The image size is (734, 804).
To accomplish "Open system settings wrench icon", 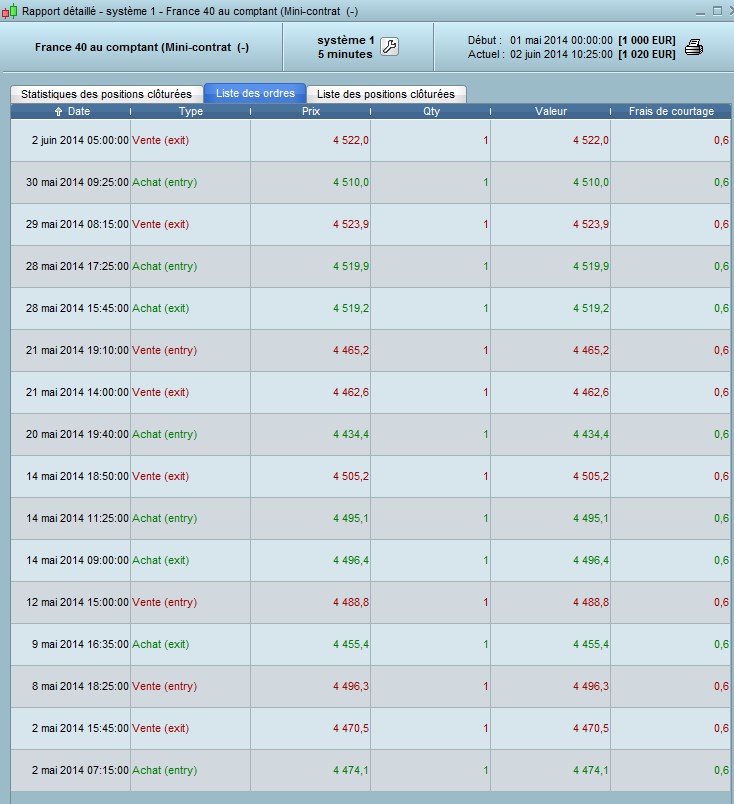I will pos(389,47).
